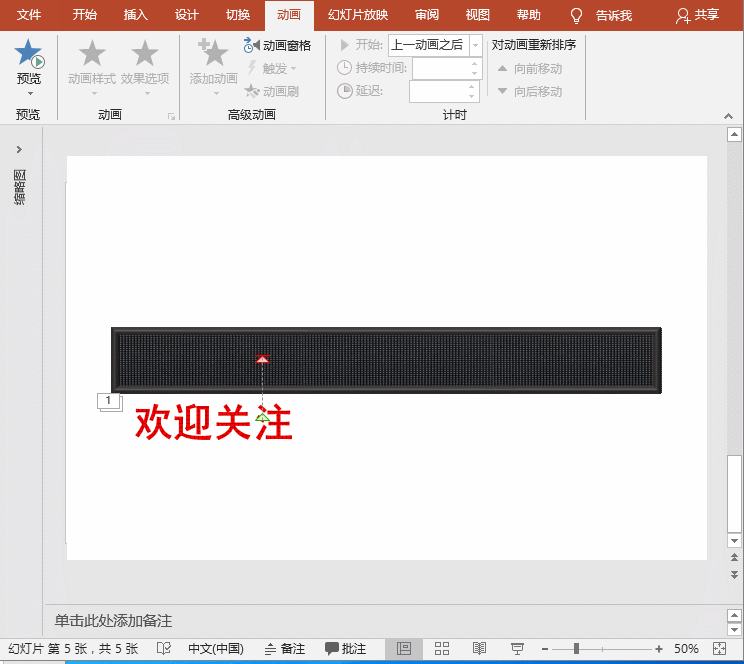
Task: Click the notes pane scroll down arrow
Action: (x=735, y=629)
